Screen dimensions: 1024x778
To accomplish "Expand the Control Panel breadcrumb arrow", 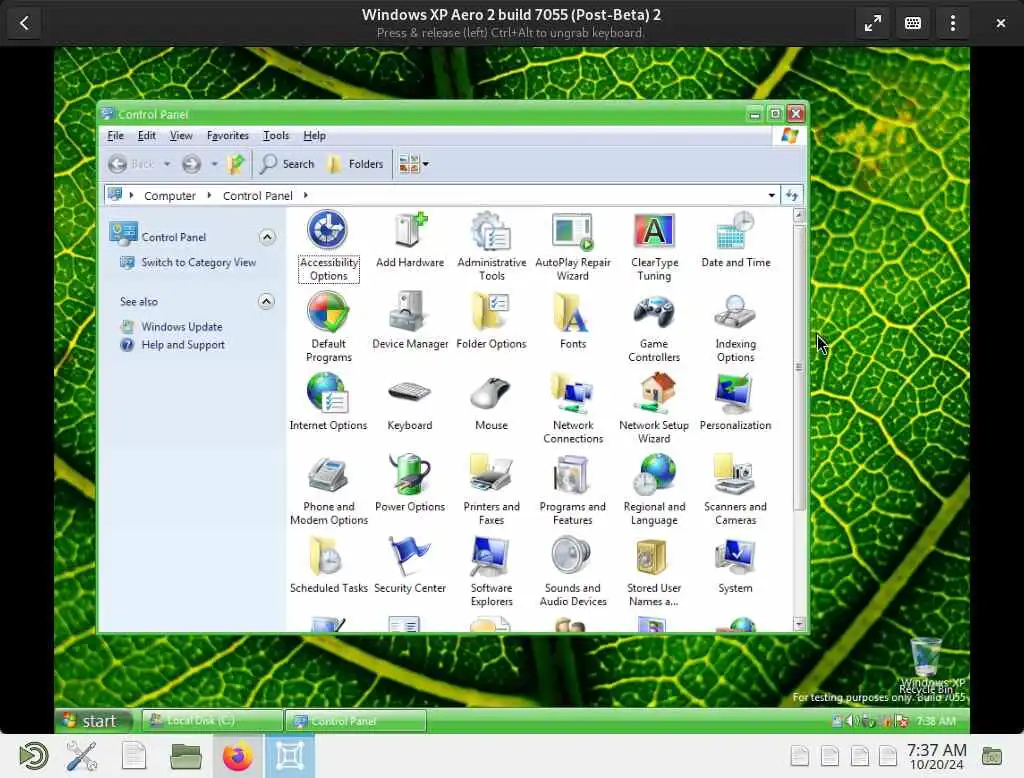I will [x=305, y=195].
